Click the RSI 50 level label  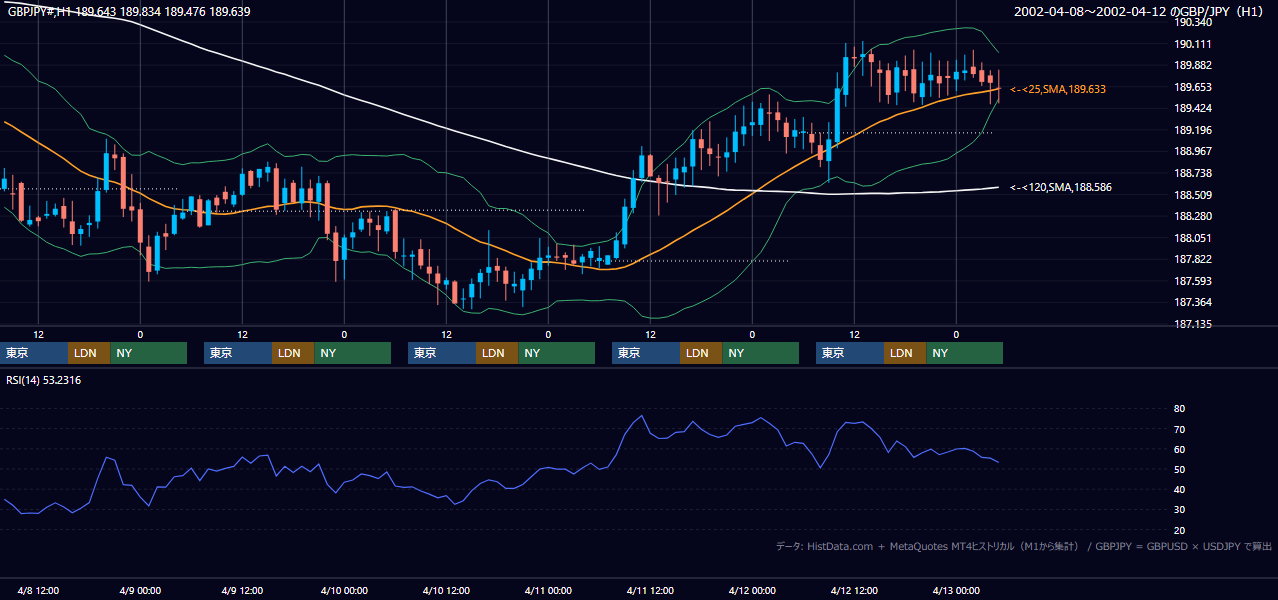tap(1179, 469)
